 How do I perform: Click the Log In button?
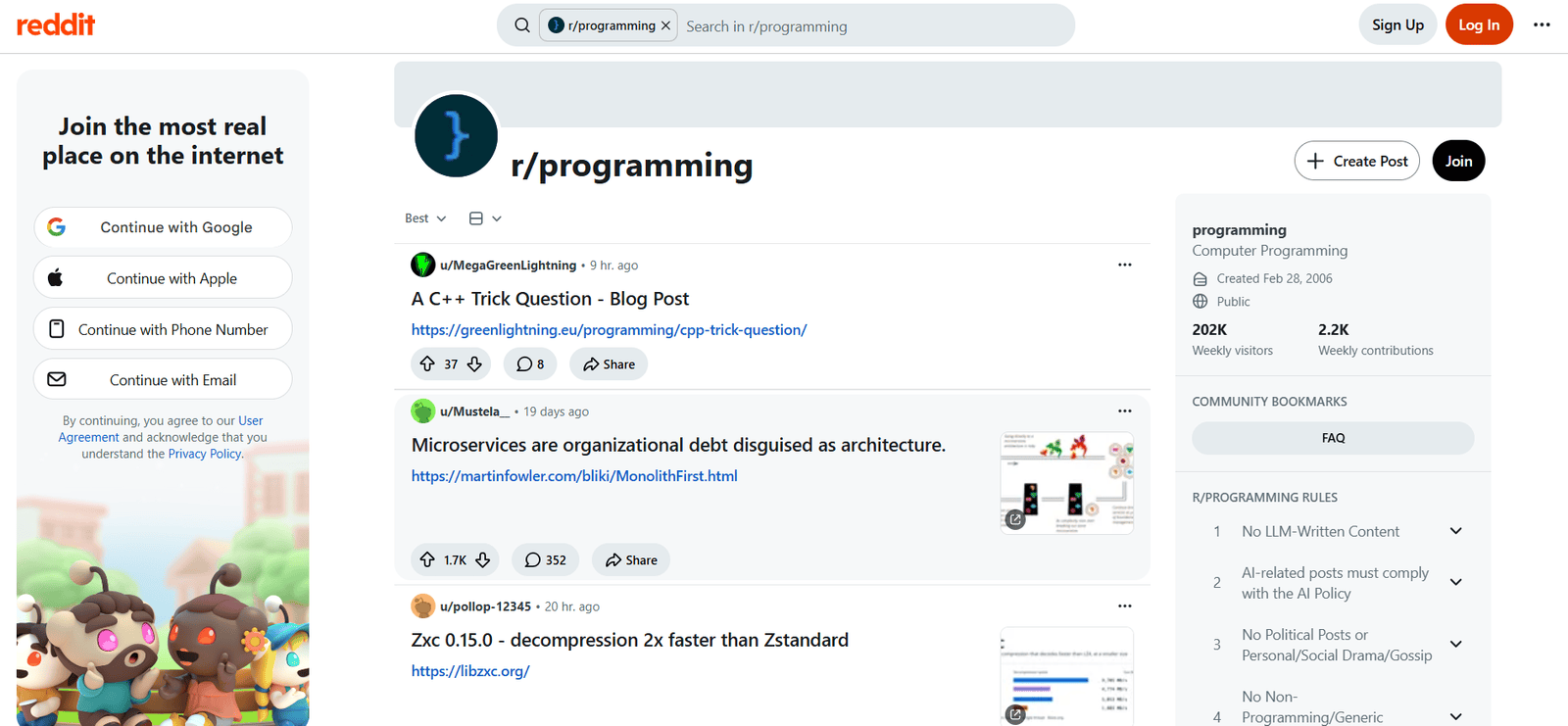tap(1479, 24)
